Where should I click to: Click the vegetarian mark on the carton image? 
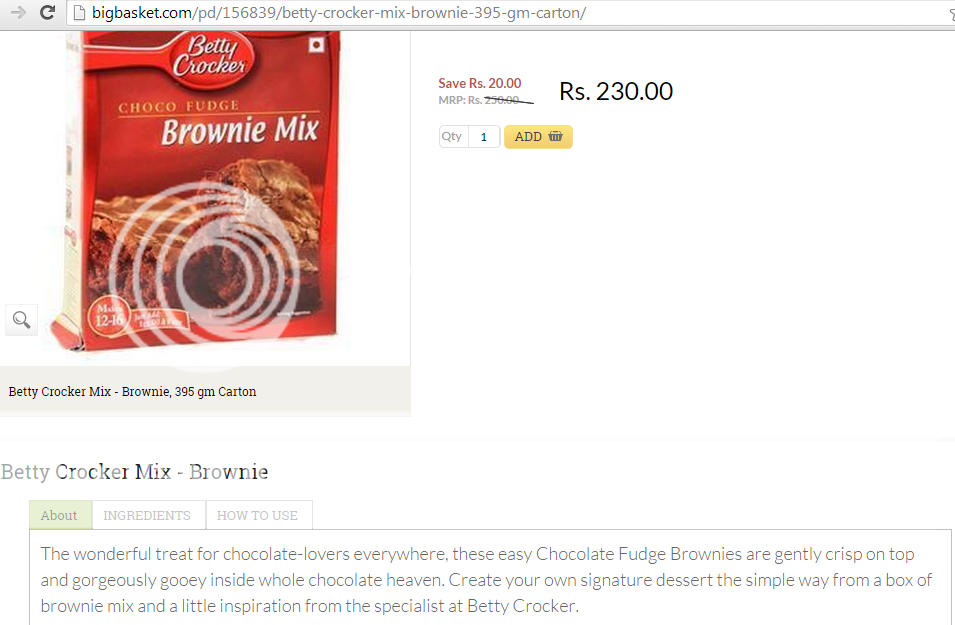(x=316, y=44)
